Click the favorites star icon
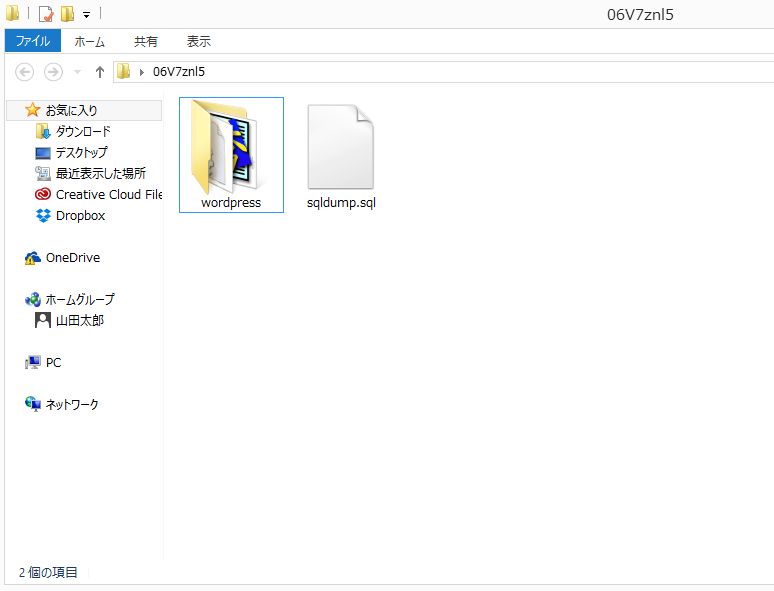 point(33,110)
